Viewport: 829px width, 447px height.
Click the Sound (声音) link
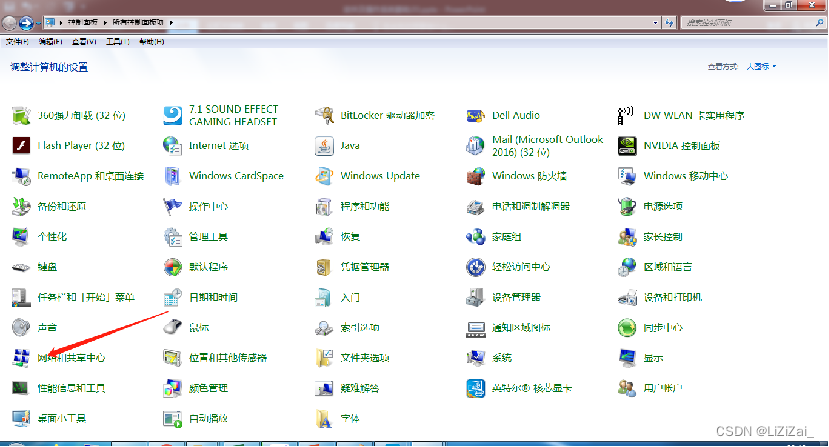tap(47, 327)
